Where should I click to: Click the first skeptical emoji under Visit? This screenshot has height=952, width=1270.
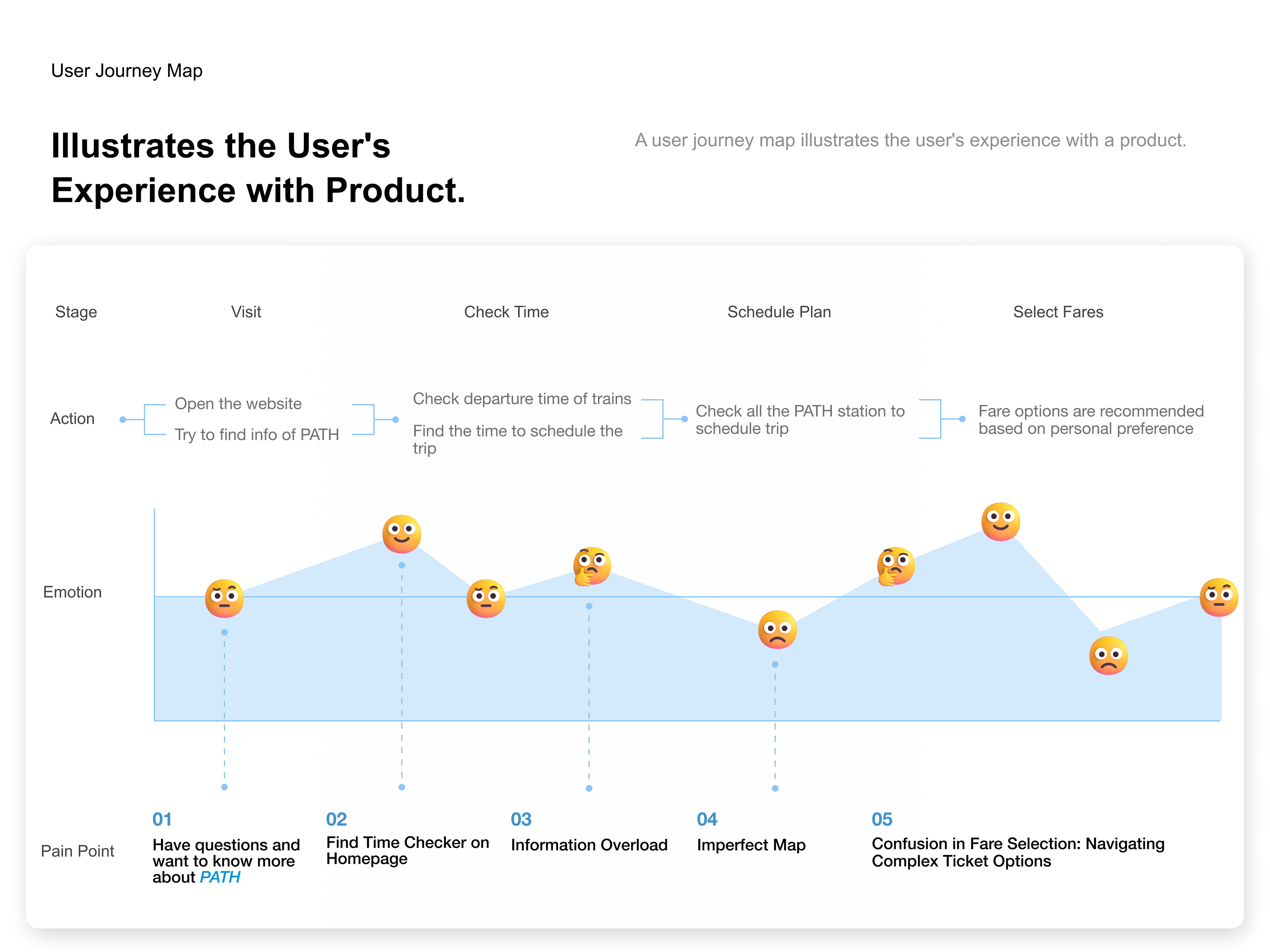224,599
